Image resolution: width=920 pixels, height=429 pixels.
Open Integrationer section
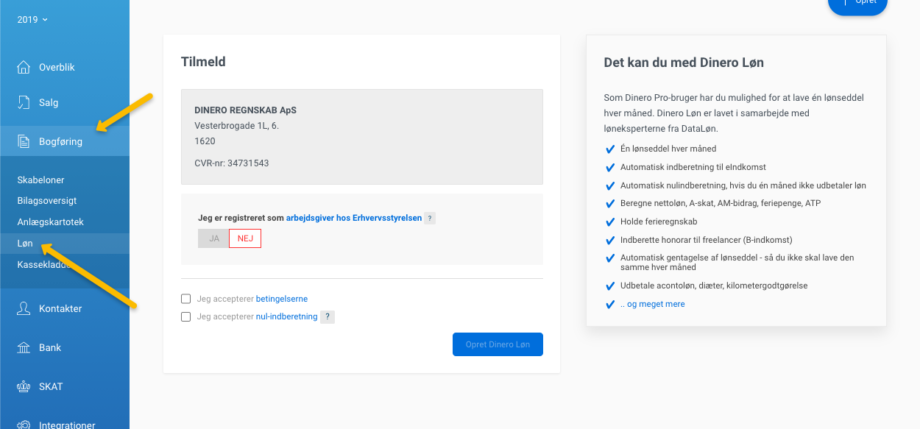click(x=65, y=424)
